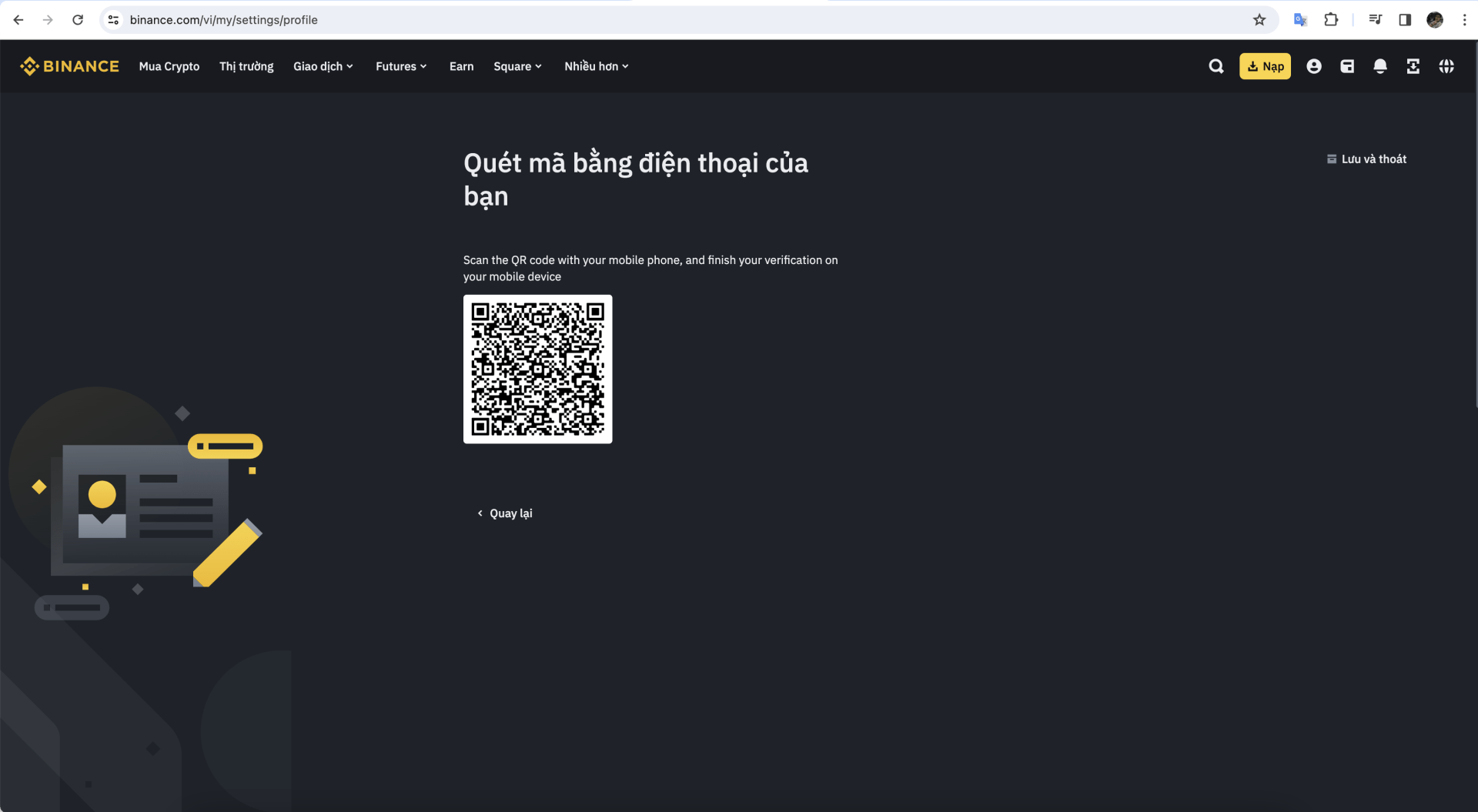Screen dimensions: 1478x812
Task: Open Google Translate extension icon
Action: (1300, 20)
